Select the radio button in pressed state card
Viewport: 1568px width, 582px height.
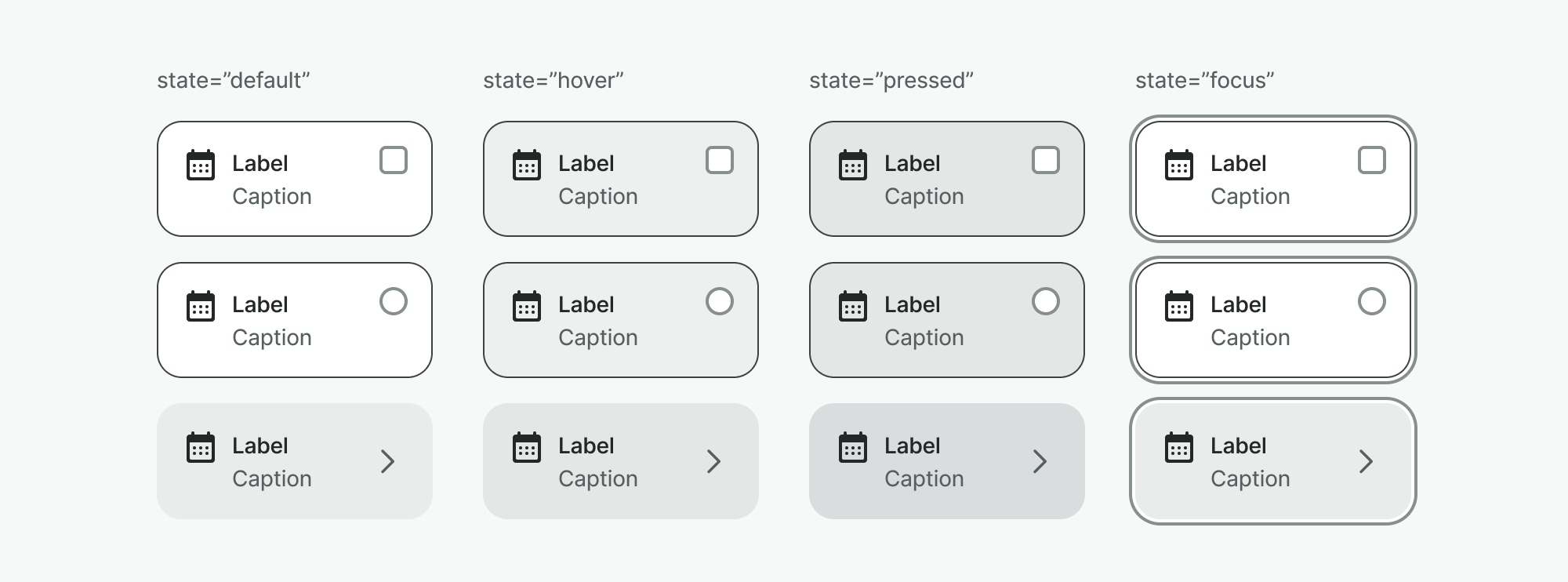tap(1046, 301)
